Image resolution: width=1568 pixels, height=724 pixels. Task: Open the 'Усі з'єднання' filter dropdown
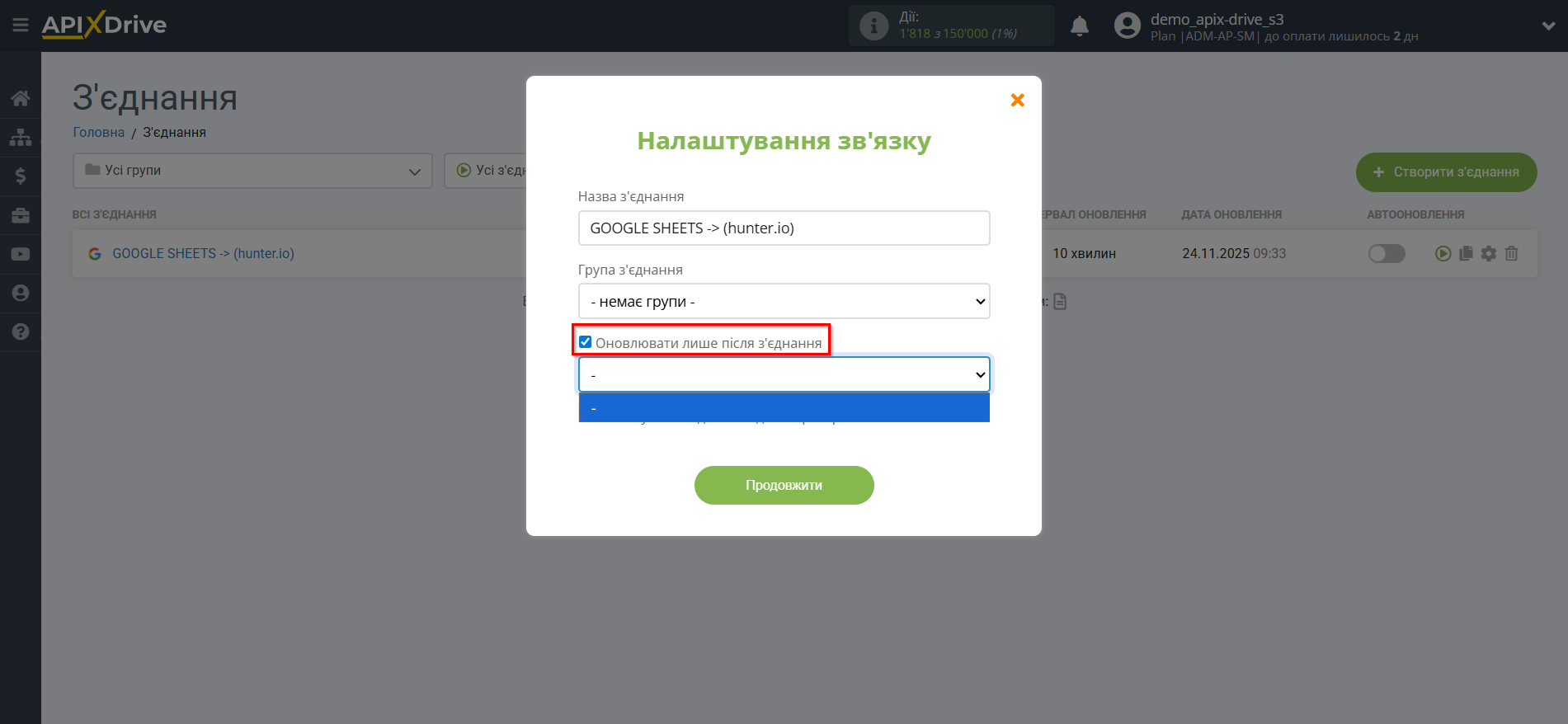tap(486, 171)
